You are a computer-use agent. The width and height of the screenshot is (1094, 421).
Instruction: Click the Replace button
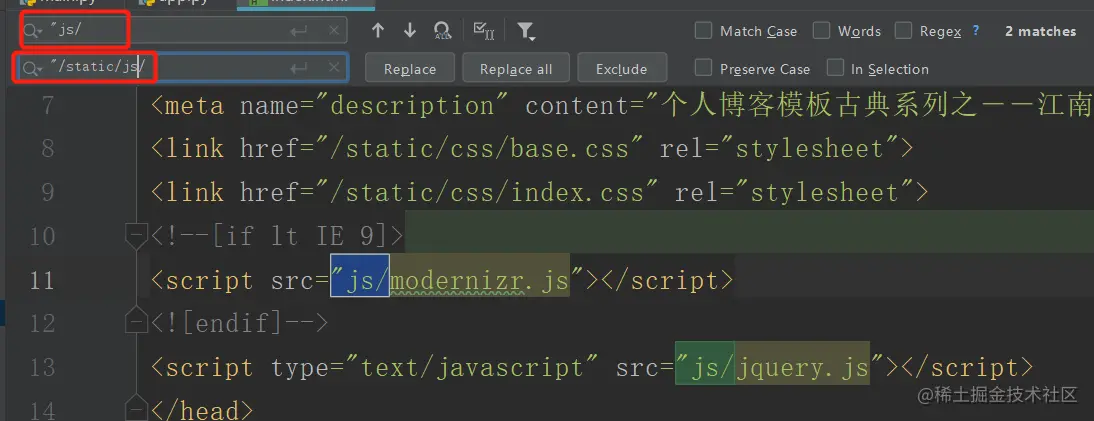[410, 68]
